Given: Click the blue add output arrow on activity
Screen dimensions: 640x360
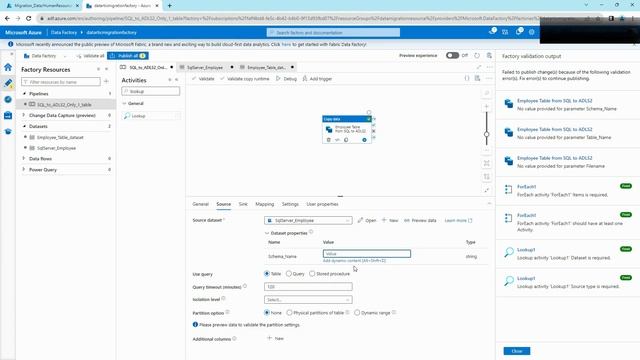Looking at the screenshot, I should point(364,140).
